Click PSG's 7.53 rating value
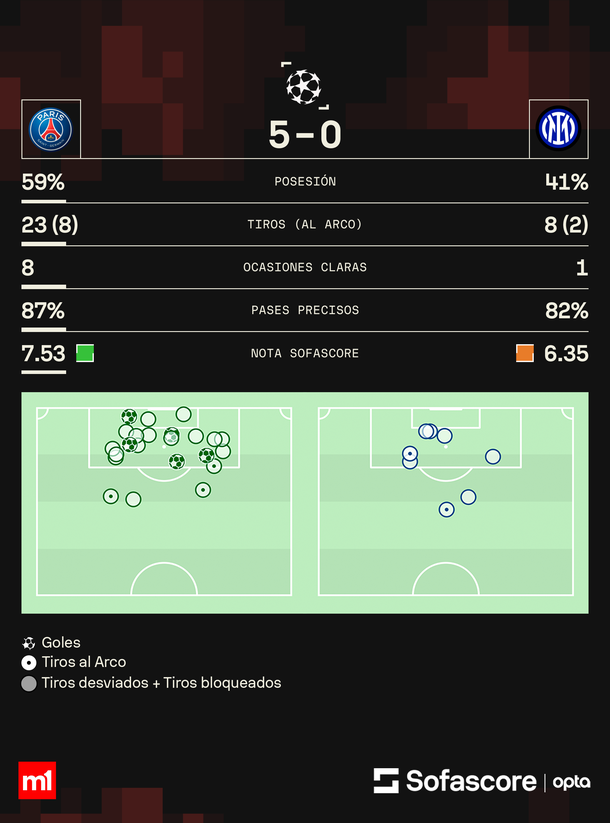This screenshot has height=823, width=610. [x=43, y=353]
